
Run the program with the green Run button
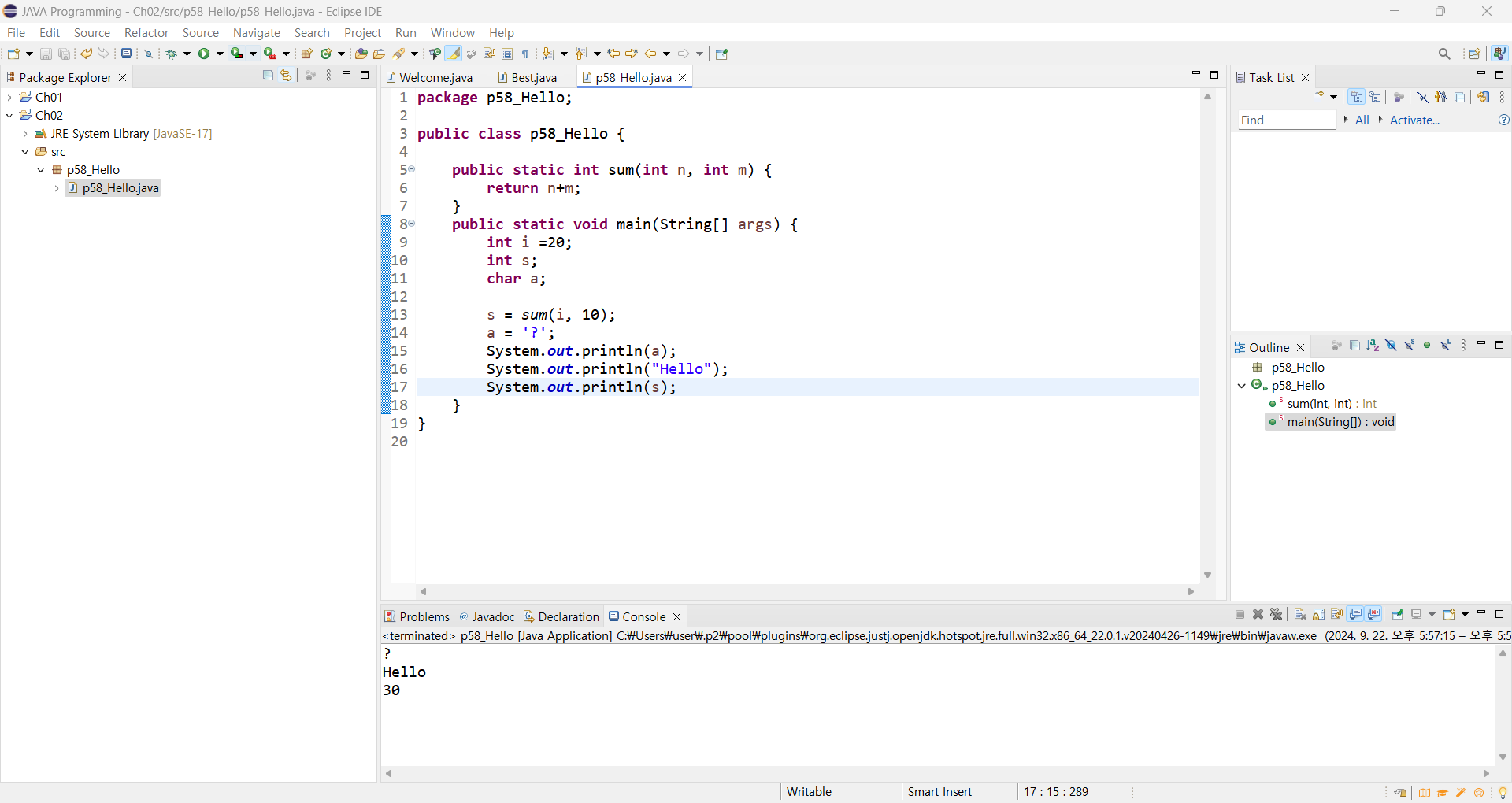[204, 54]
